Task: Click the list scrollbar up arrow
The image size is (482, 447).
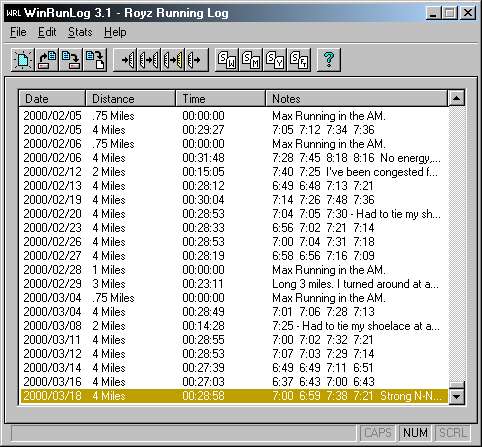Action: coord(456,98)
